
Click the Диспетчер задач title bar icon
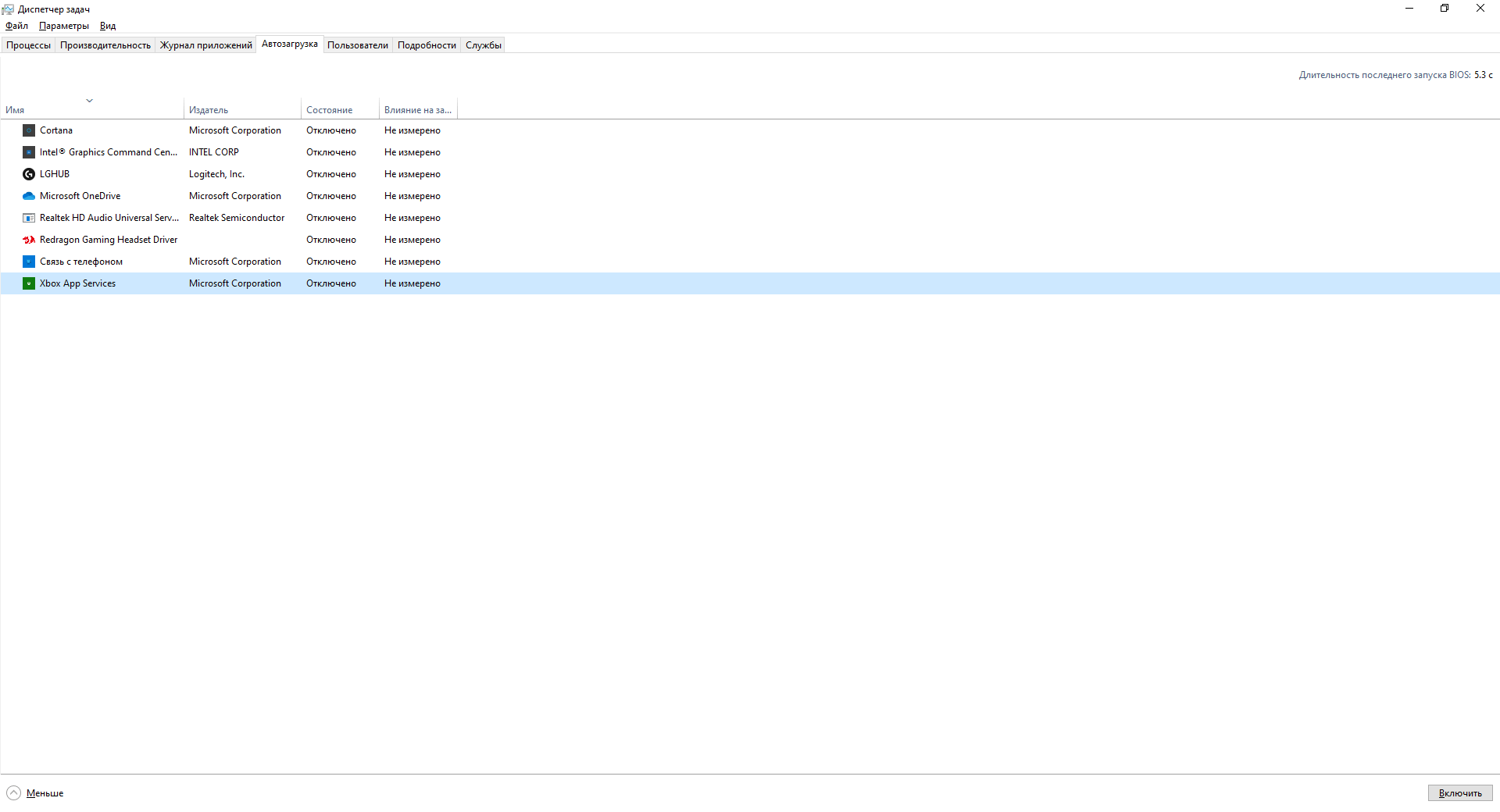(x=8, y=9)
